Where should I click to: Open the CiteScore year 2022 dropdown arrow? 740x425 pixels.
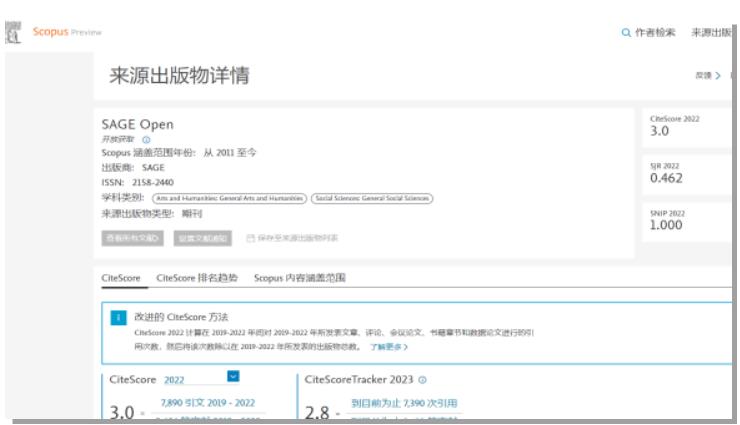pyautogui.click(x=233, y=376)
